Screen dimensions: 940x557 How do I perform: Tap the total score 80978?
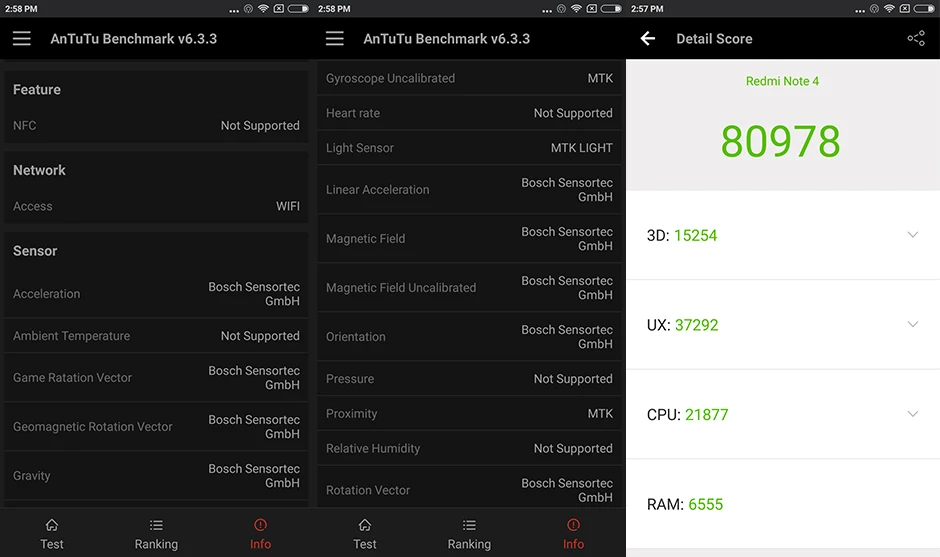pyautogui.click(x=780, y=141)
